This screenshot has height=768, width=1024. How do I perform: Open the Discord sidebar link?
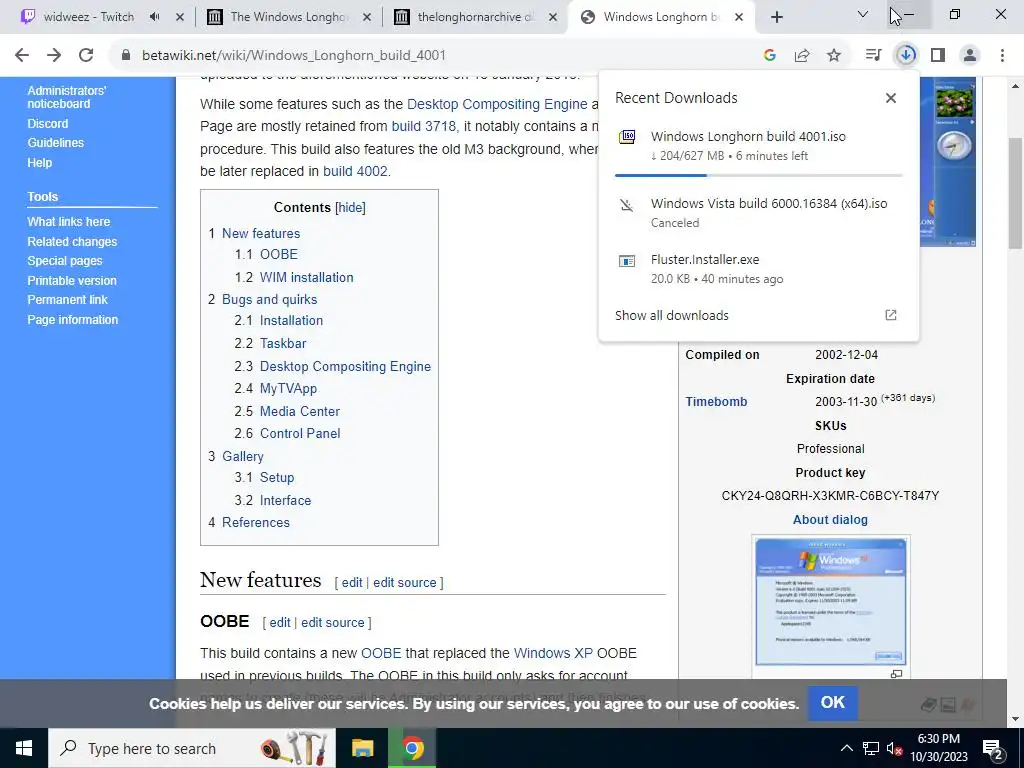pos(48,123)
